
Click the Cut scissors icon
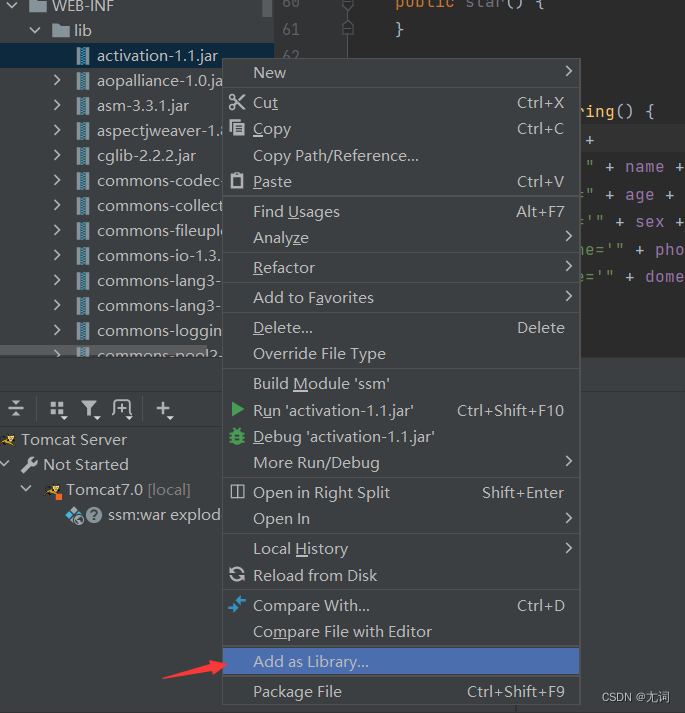click(237, 102)
